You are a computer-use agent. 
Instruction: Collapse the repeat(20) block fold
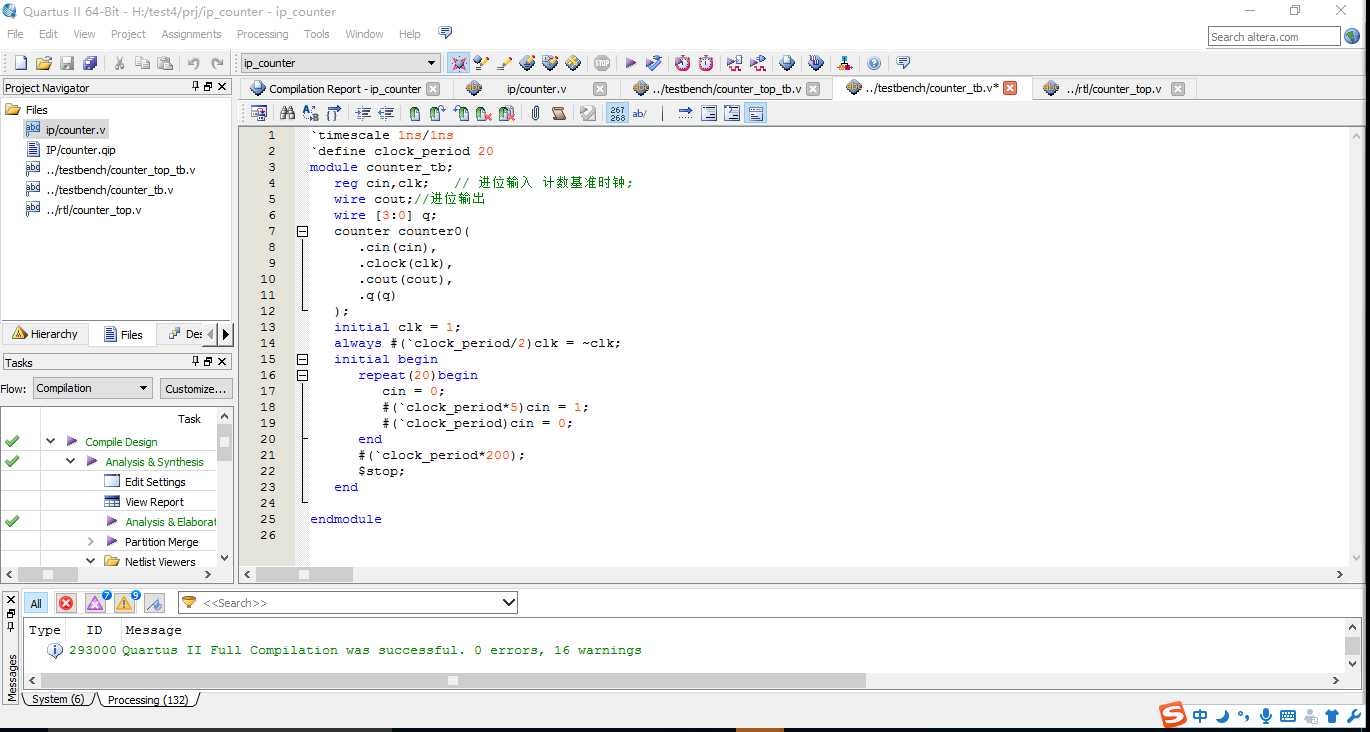pos(302,375)
